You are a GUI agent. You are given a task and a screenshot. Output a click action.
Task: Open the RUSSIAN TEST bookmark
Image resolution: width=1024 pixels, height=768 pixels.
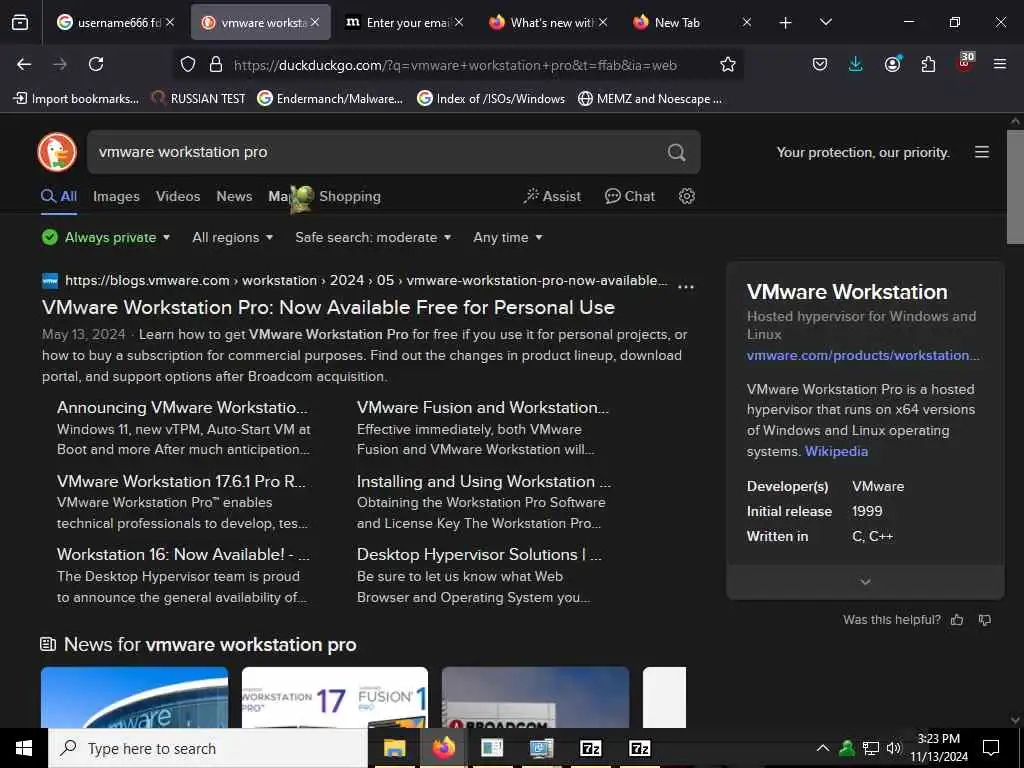(198, 99)
